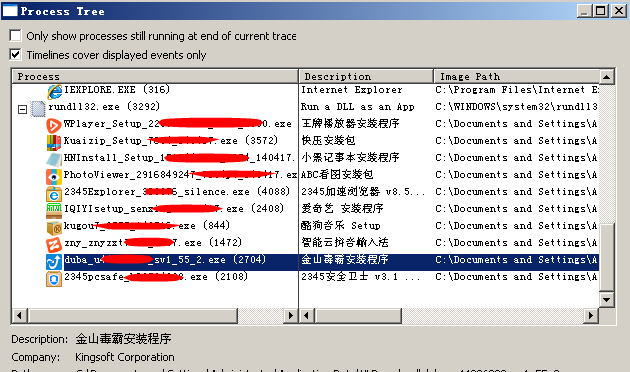Viewport: 630px width, 372px height.
Task: Select the PhotoViewer process row name
Action: click(x=180, y=175)
